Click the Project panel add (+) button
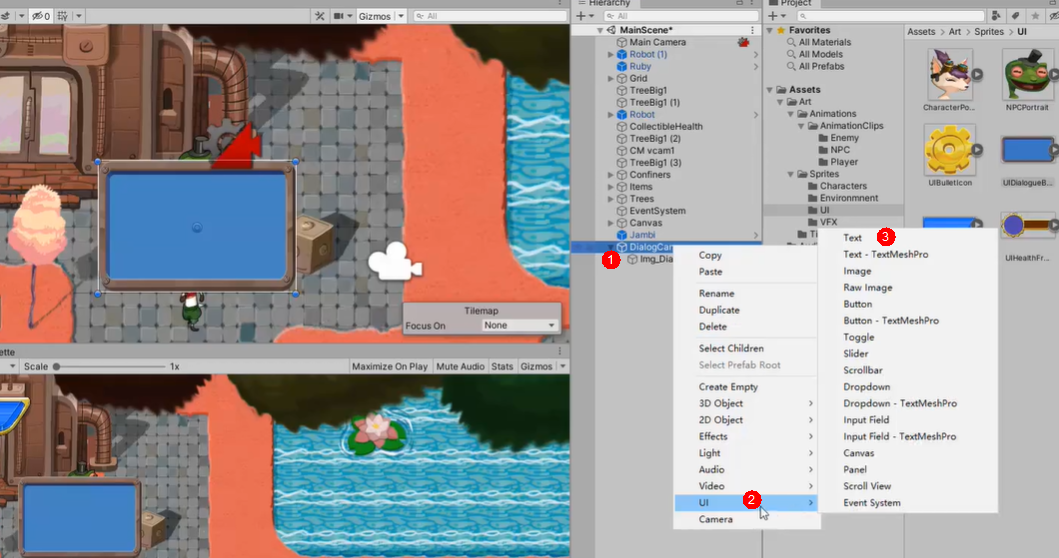 click(773, 16)
